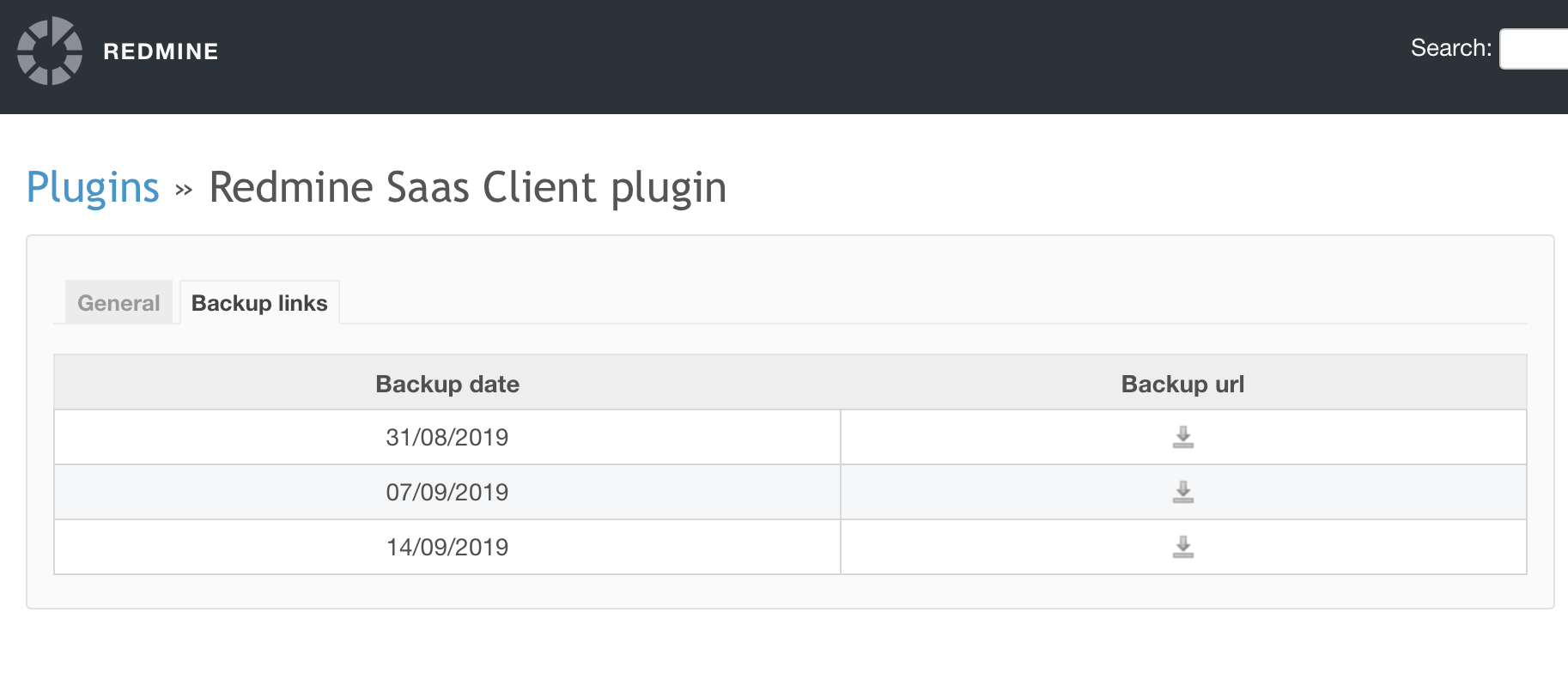Click the » breadcrumb separator
The height and width of the screenshot is (685, 1568).
[184, 190]
